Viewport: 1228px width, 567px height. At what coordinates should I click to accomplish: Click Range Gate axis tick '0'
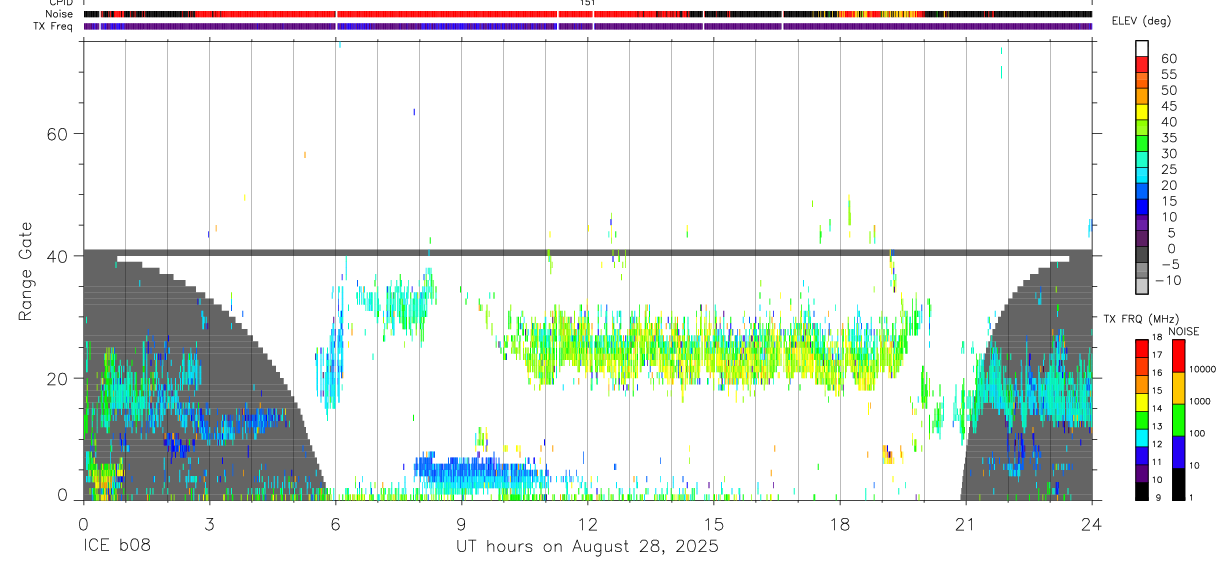60,495
